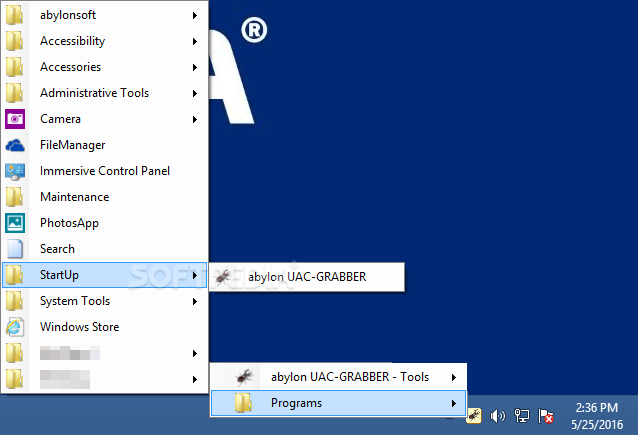Select Accessories in the programs list
The height and width of the screenshot is (435, 638).
105,67
